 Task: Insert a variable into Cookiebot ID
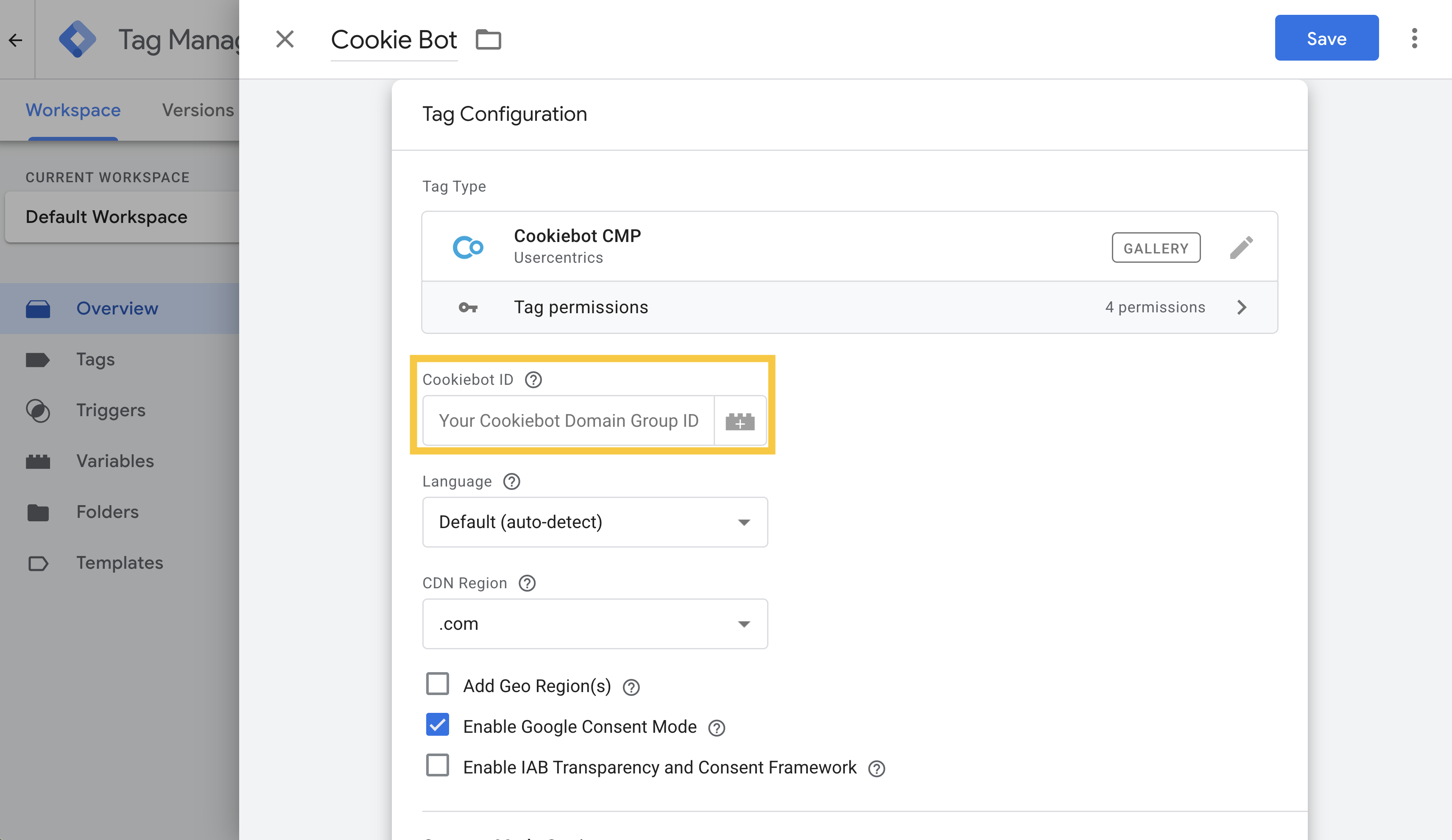click(x=740, y=421)
